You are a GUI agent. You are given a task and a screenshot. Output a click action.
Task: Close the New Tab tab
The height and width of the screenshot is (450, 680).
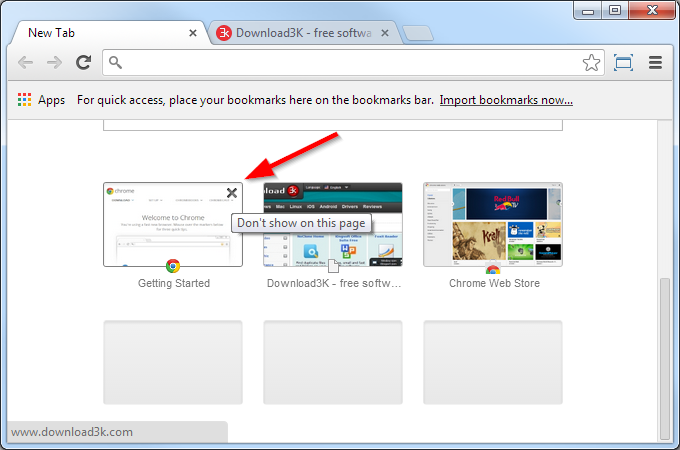(193, 33)
